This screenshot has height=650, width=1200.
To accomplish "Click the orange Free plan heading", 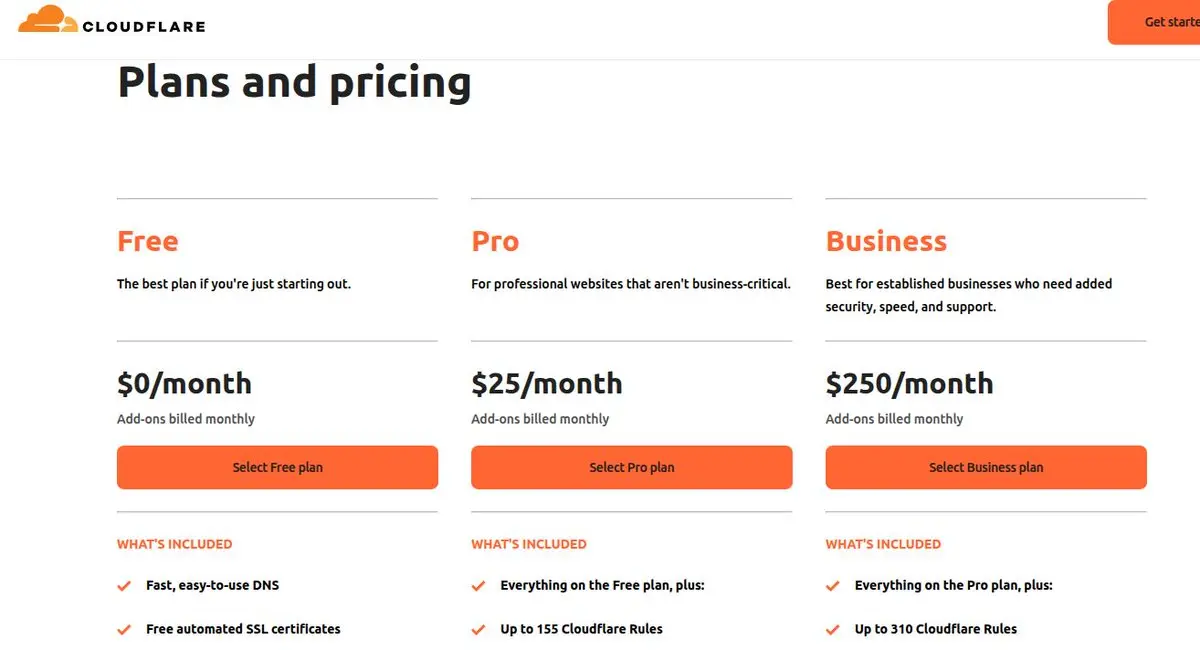I will click(x=148, y=241).
